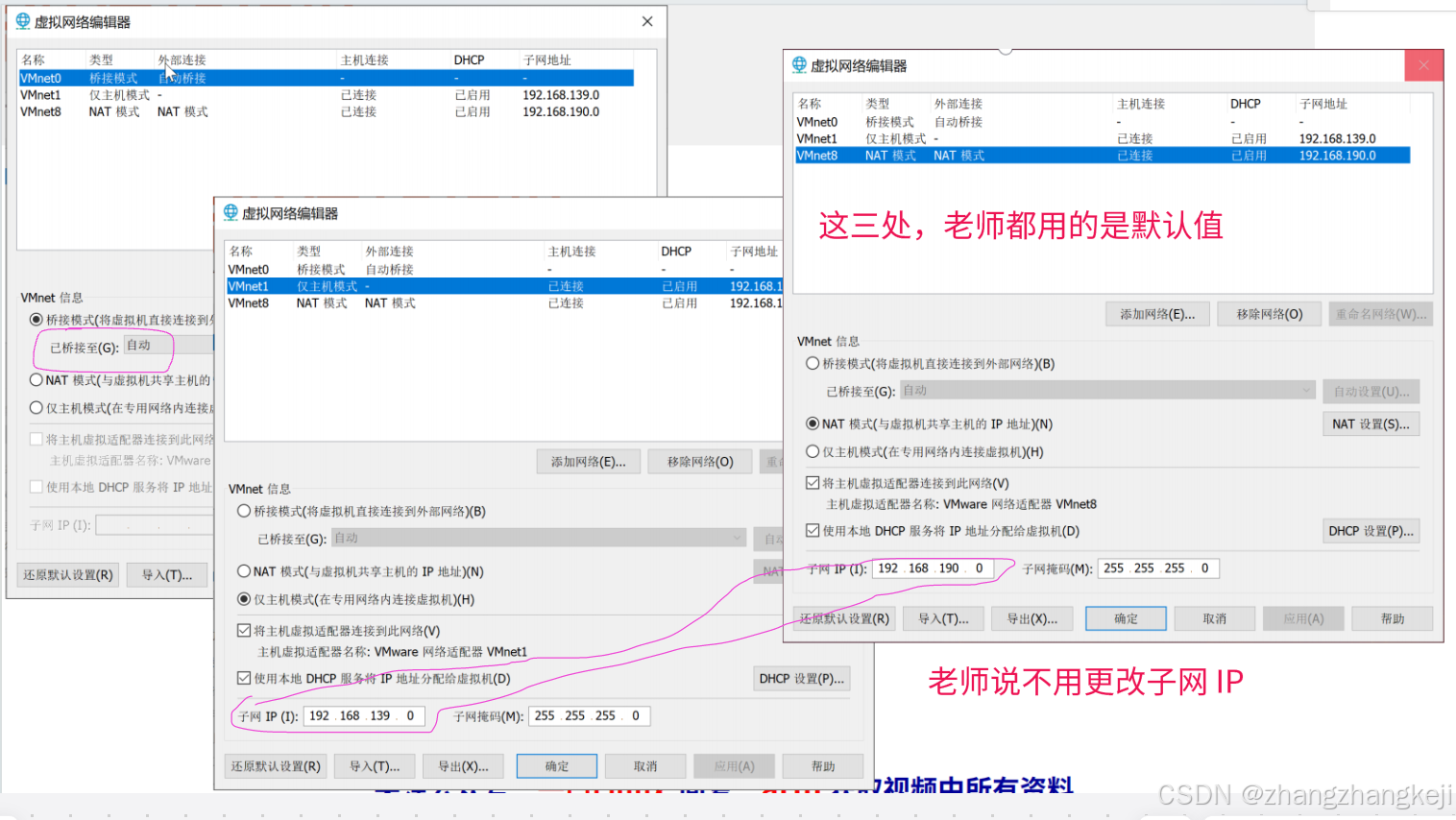Viewport: 1456px width, 820px height.
Task: Select 仅主机模式 radio in VMnet1-selected window
Action: pyautogui.click(x=244, y=599)
